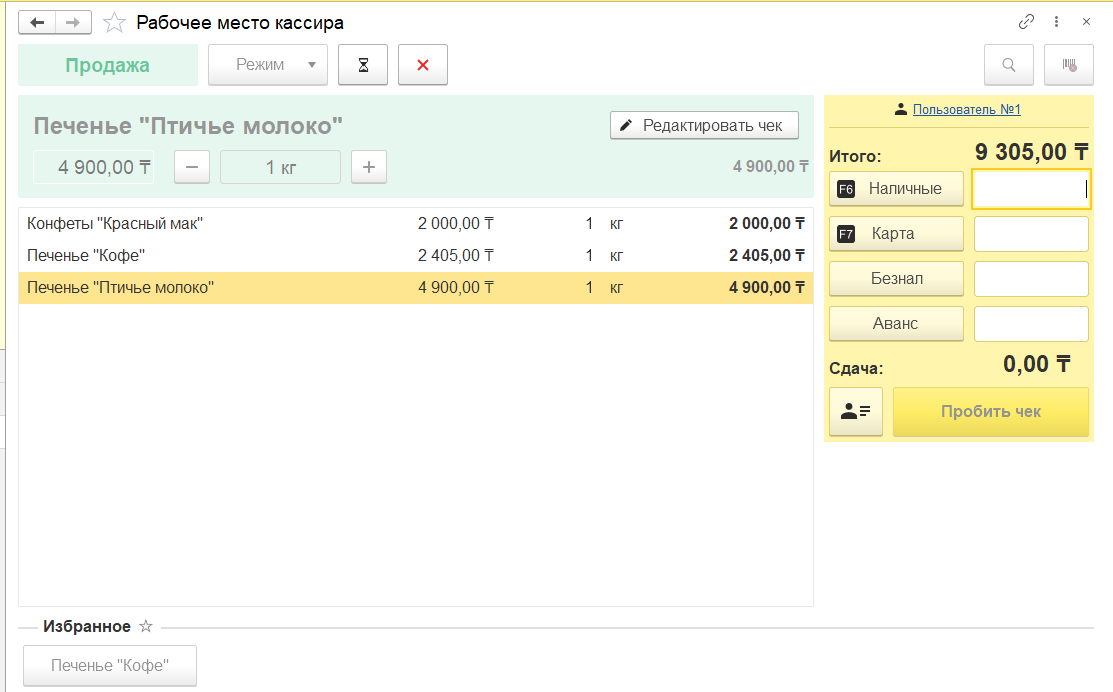Open the three-dot more options menu
The width and height of the screenshot is (1113, 692).
pos(1056,22)
